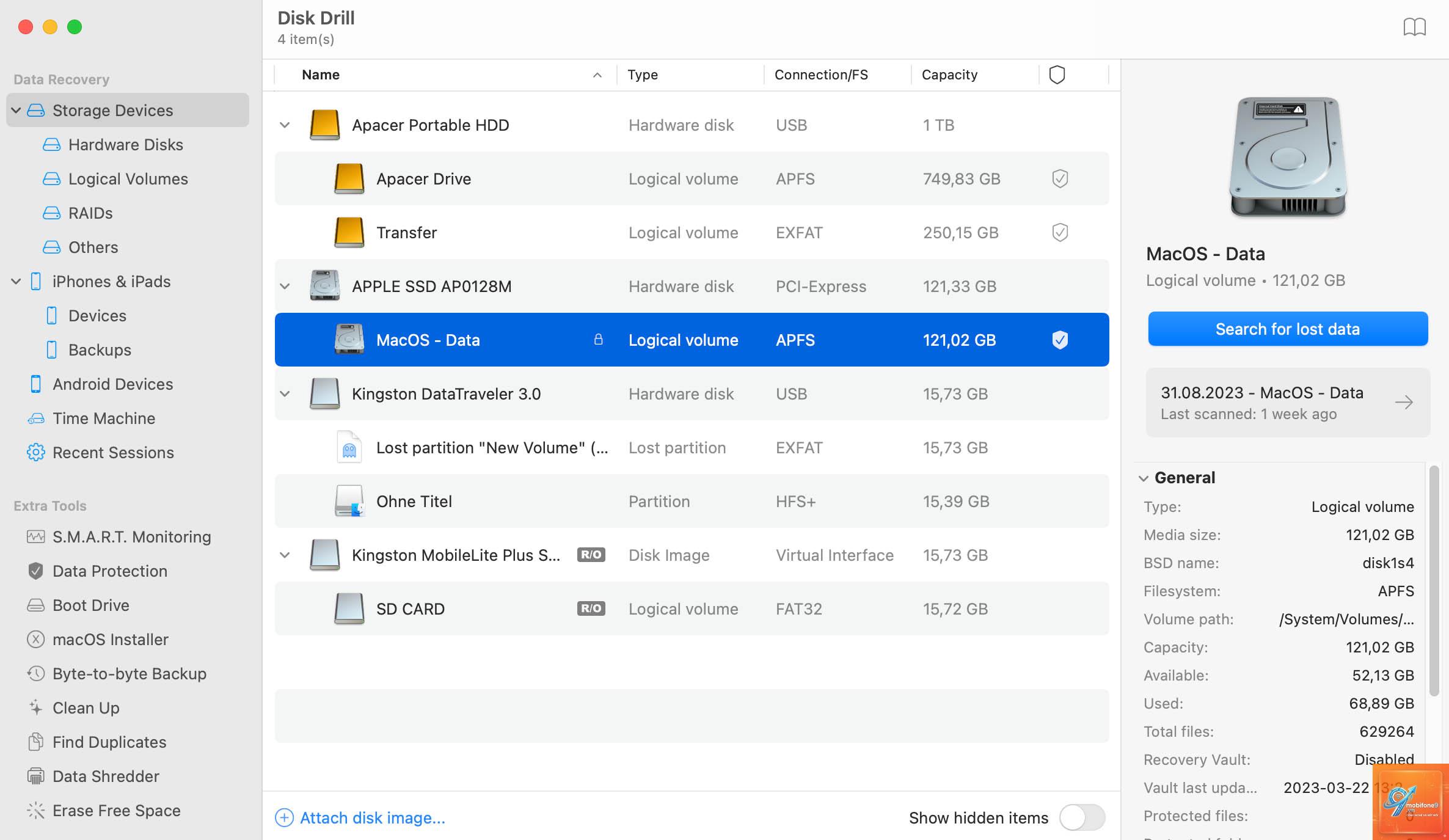Select Logical Volumes in sidebar
This screenshot has width=1449, height=840.
tap(115, 179)
